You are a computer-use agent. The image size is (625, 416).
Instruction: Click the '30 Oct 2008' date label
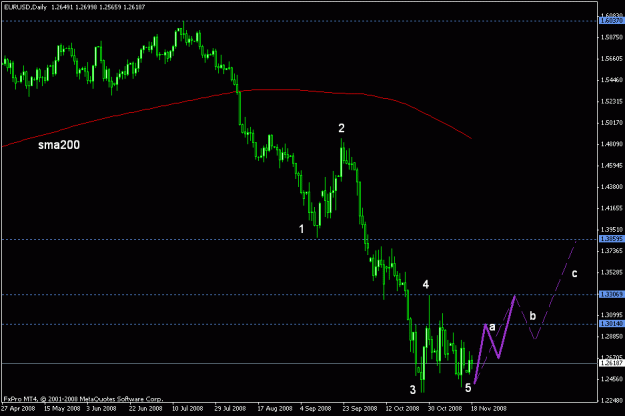tap(445, 408)
